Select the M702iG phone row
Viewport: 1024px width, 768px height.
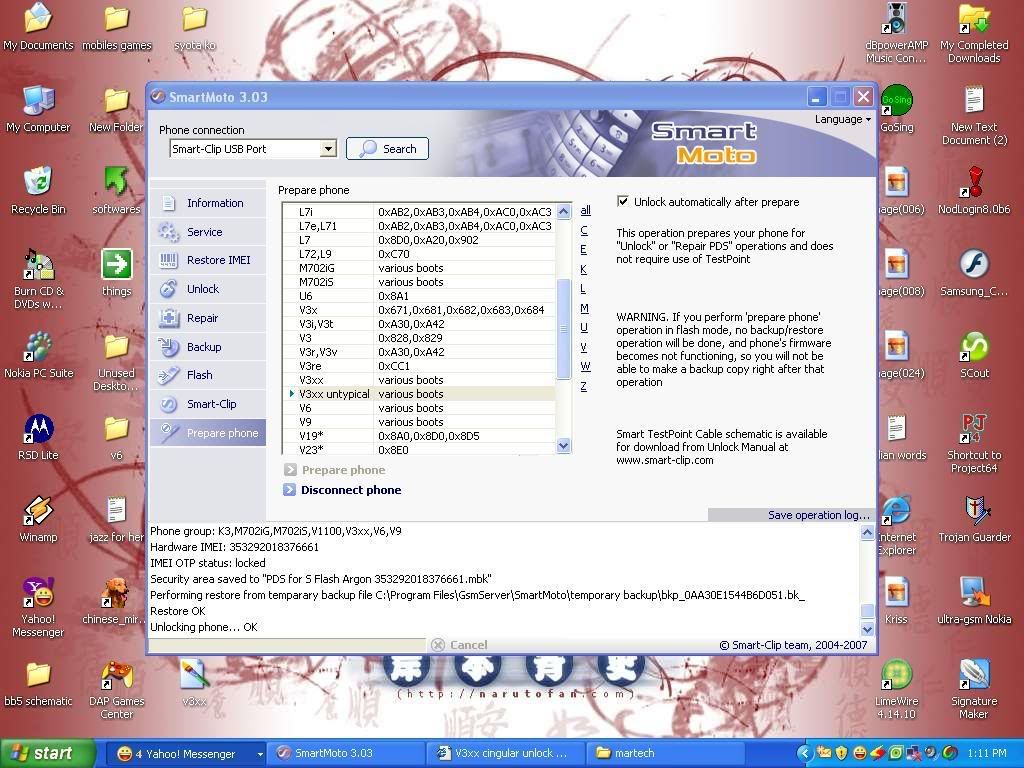(x=419, y=268)
